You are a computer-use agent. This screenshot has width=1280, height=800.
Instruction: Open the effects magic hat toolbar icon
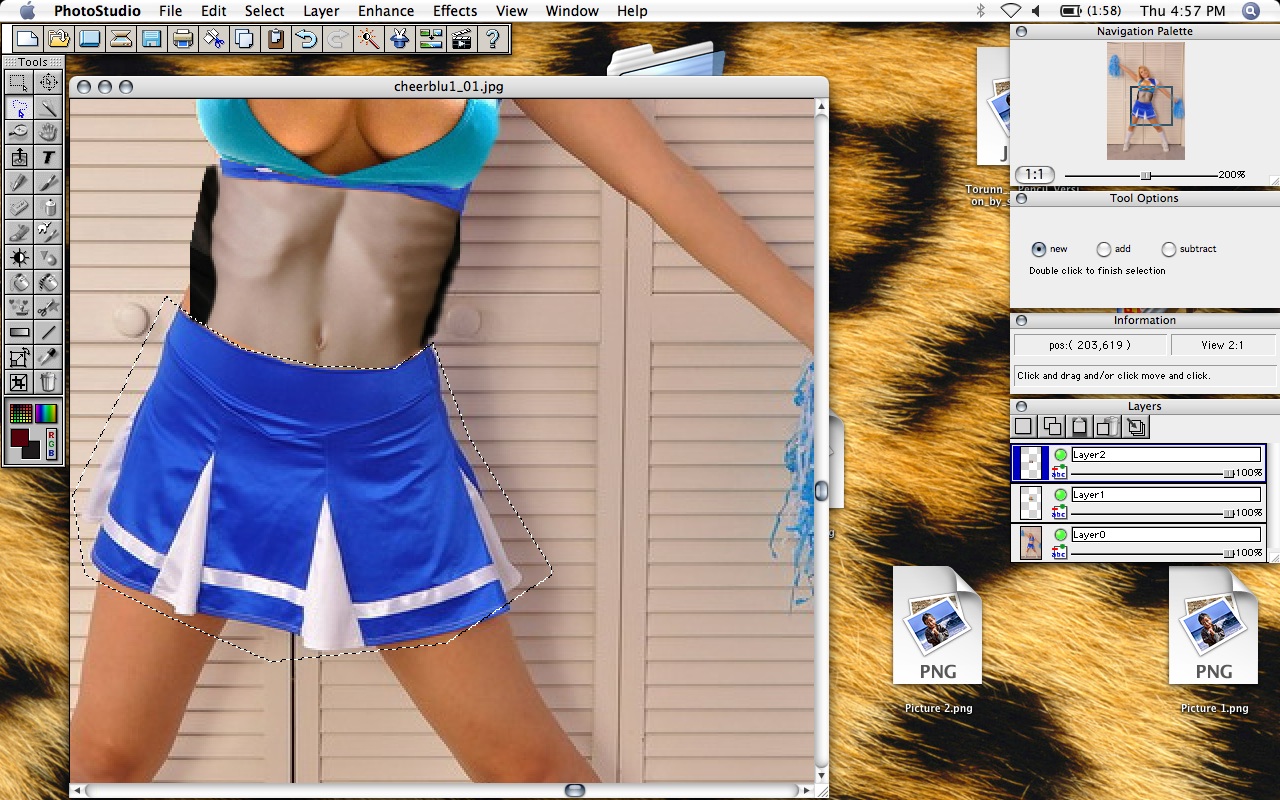pos(400,39)
